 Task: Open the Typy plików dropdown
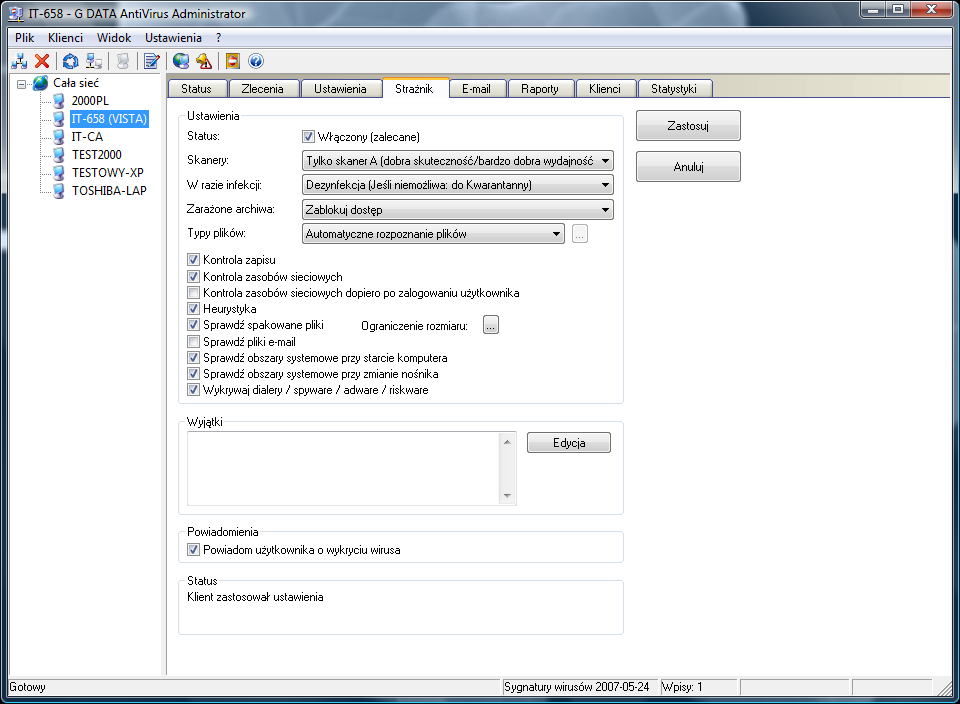pos(433,234)
